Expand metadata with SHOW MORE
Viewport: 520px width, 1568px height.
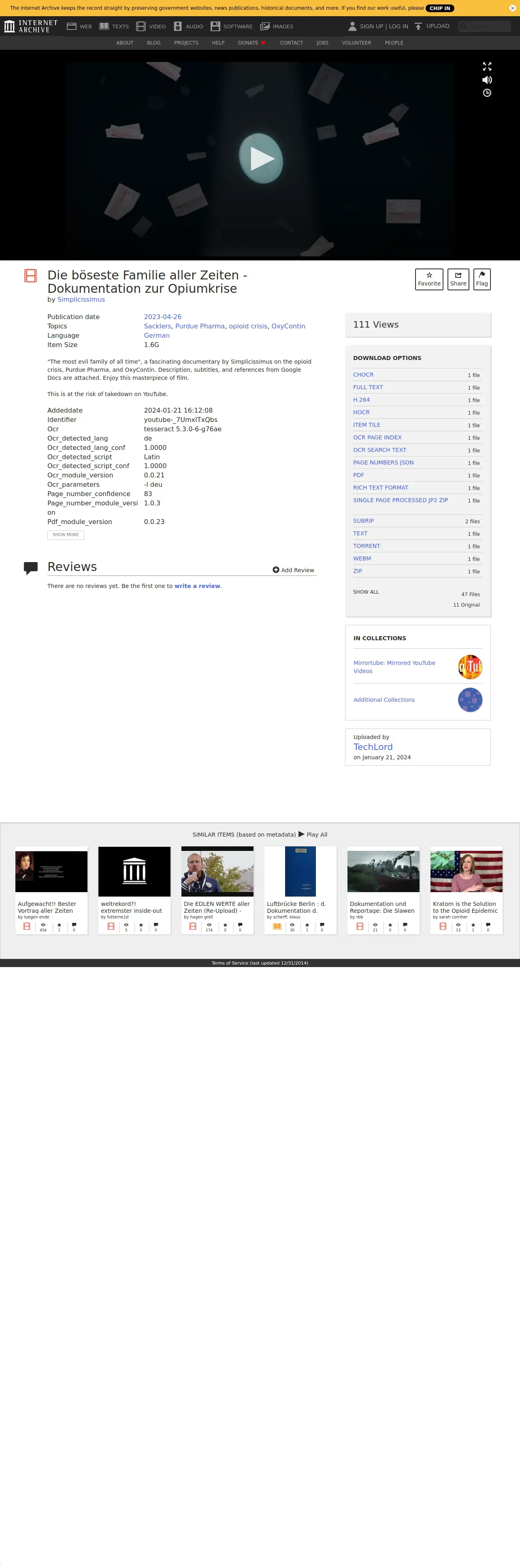[x=66, y=535]
